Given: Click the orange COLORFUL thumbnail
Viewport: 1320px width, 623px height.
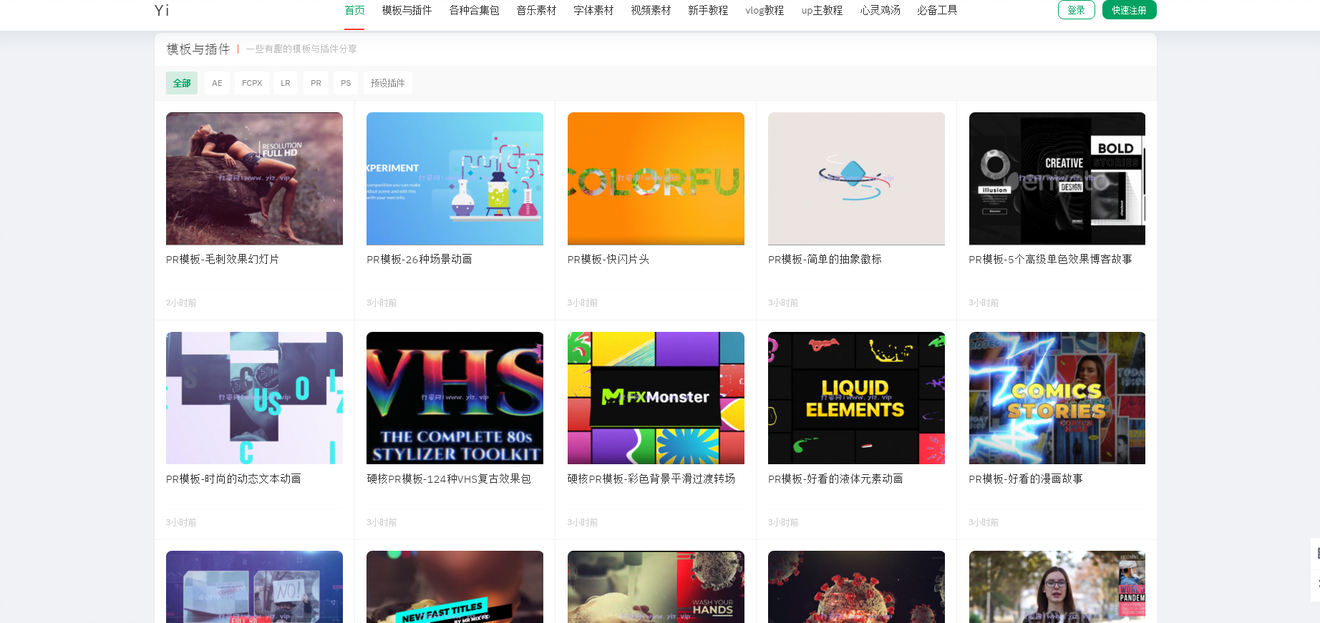Looking at the screenshot, I should (656, 178).
